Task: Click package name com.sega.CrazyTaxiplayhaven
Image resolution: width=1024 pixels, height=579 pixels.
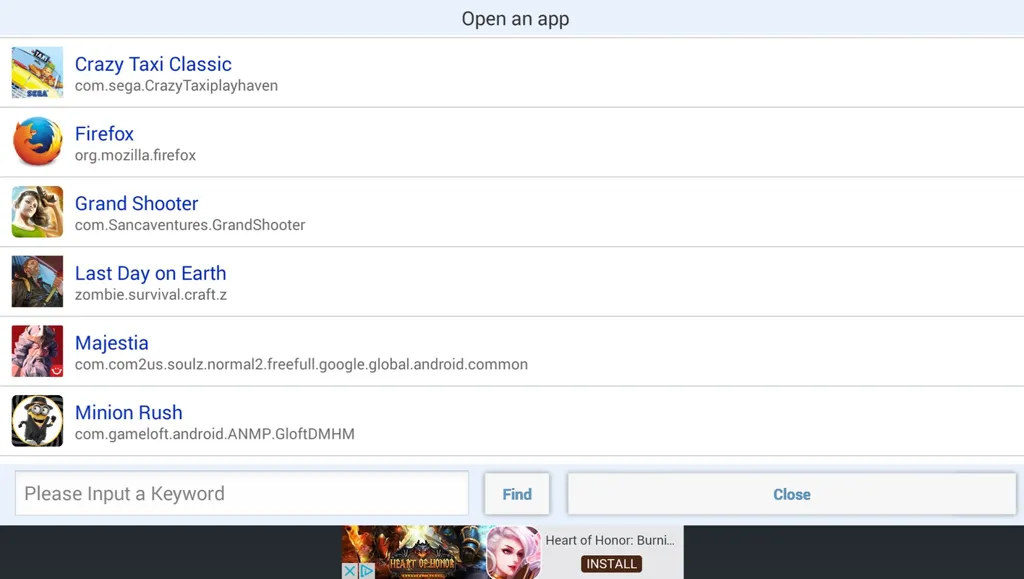Action: pos(176,86)
